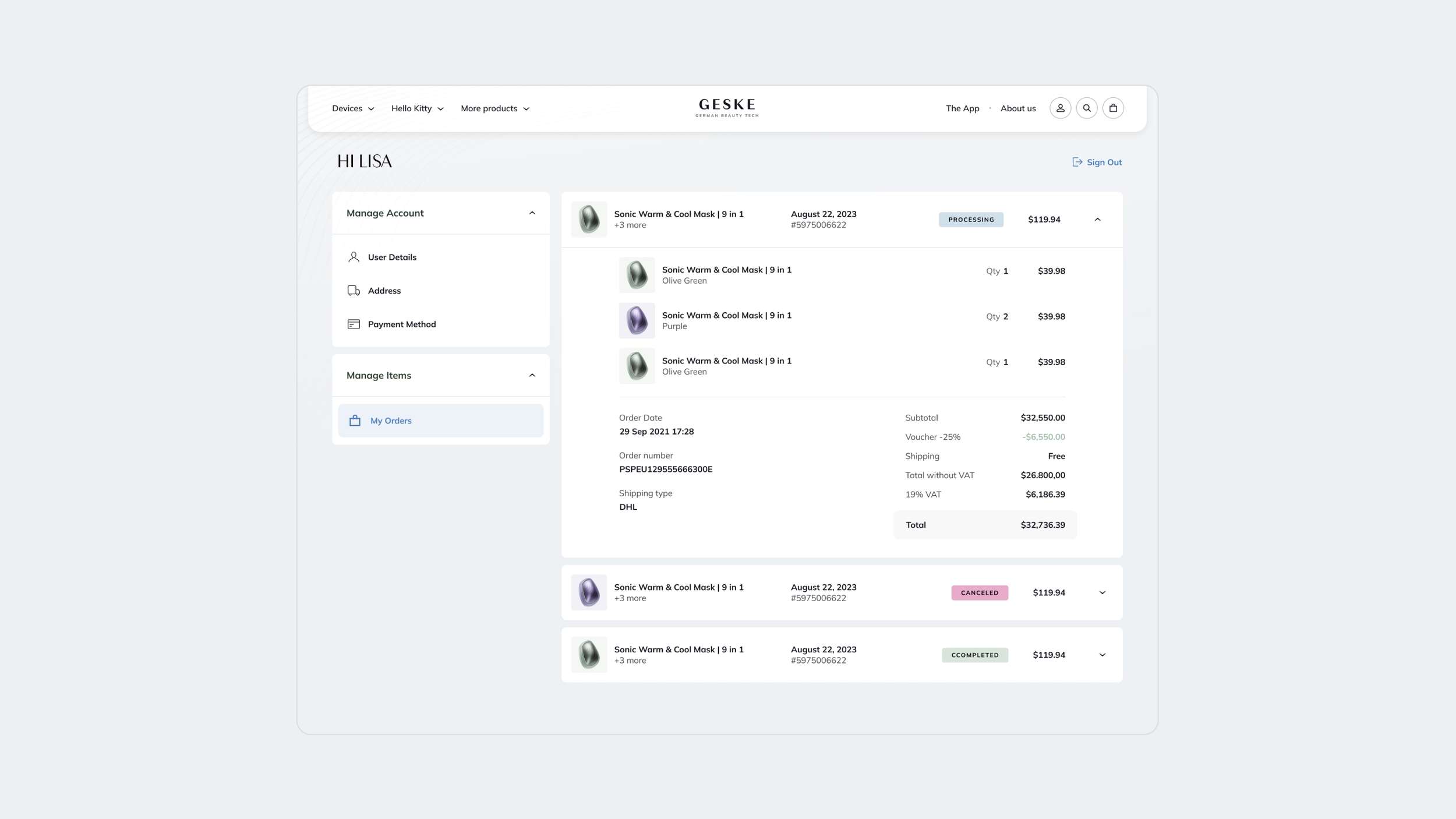Click the Purple mask product name
The image size is (1456, 819).
click(726, 316)
